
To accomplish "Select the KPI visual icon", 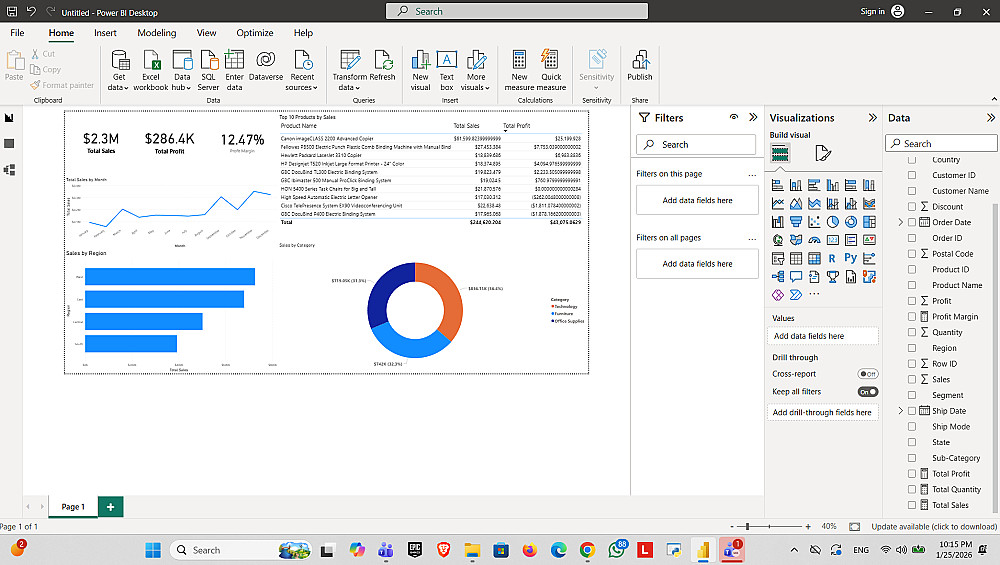I will [x=869, y=240].
